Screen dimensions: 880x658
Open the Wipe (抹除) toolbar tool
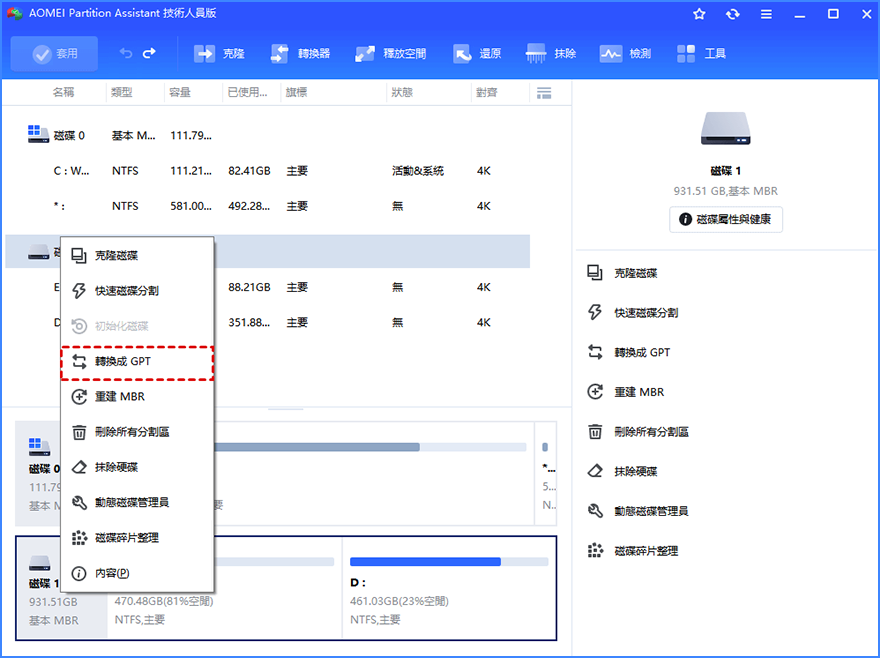551,54
